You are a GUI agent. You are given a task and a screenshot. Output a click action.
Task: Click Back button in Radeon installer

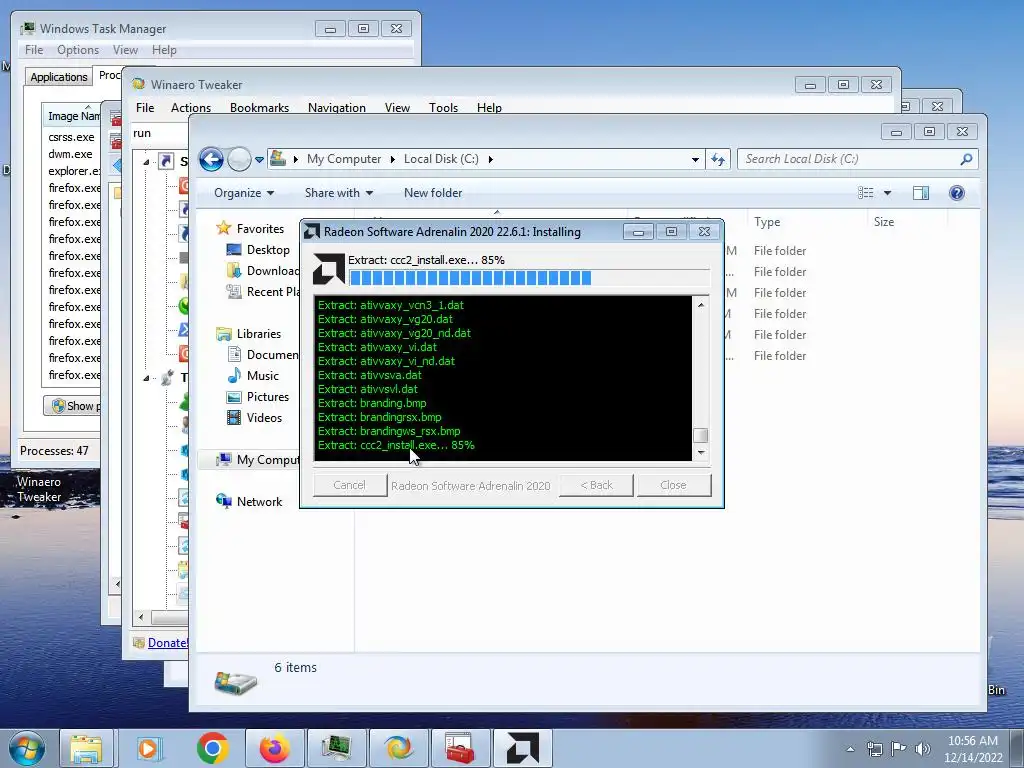(596, 485)
